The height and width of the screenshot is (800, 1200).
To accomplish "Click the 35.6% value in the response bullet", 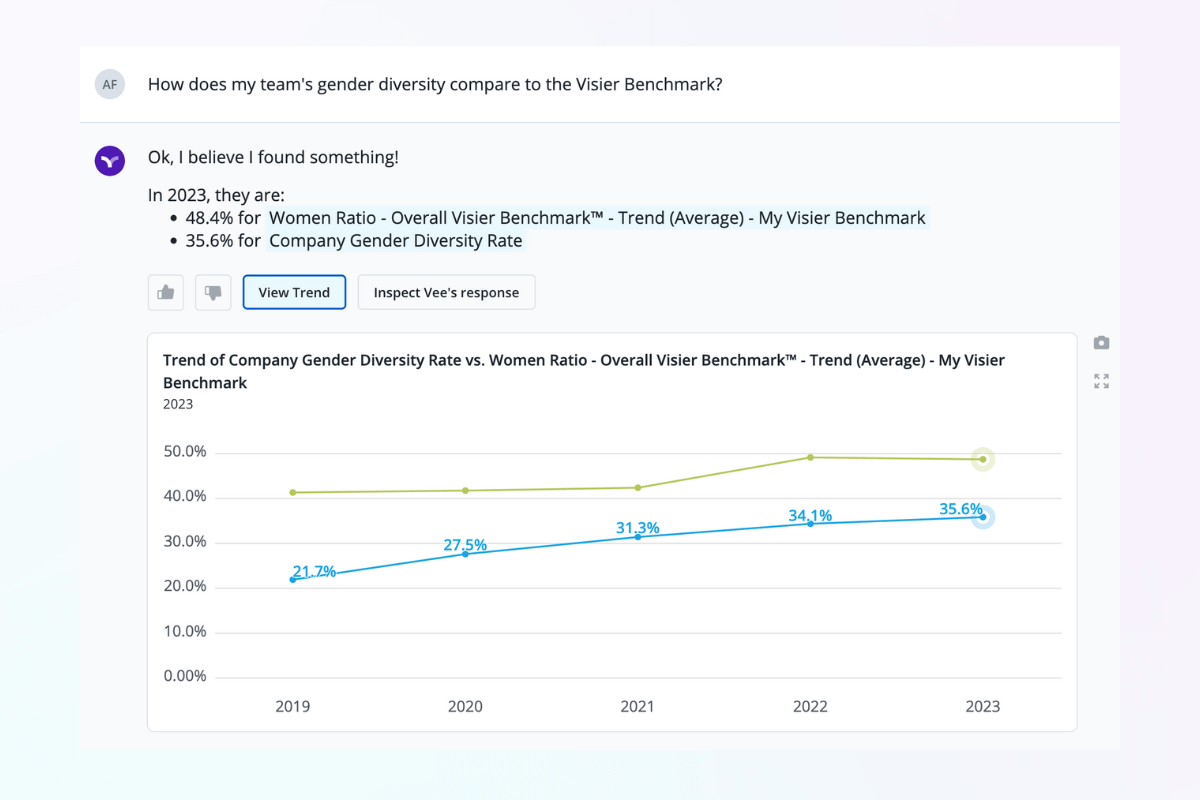I will 211,241.
